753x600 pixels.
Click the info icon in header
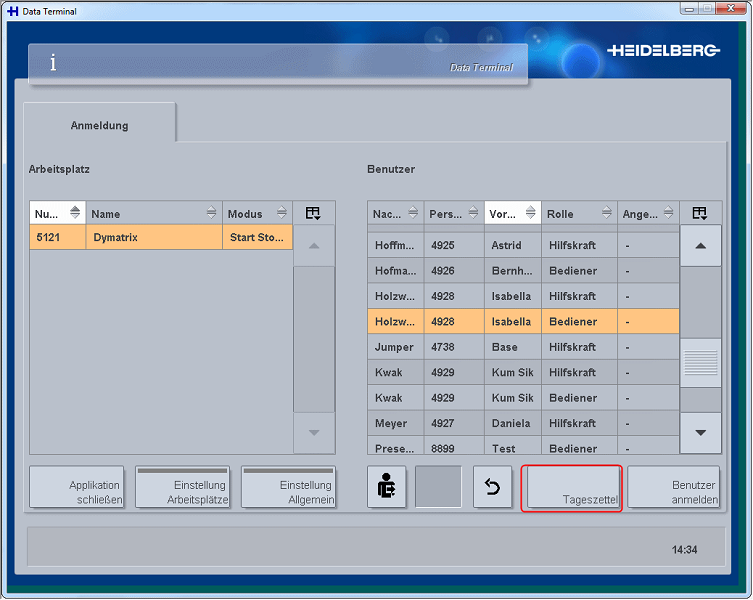[53, 63]
